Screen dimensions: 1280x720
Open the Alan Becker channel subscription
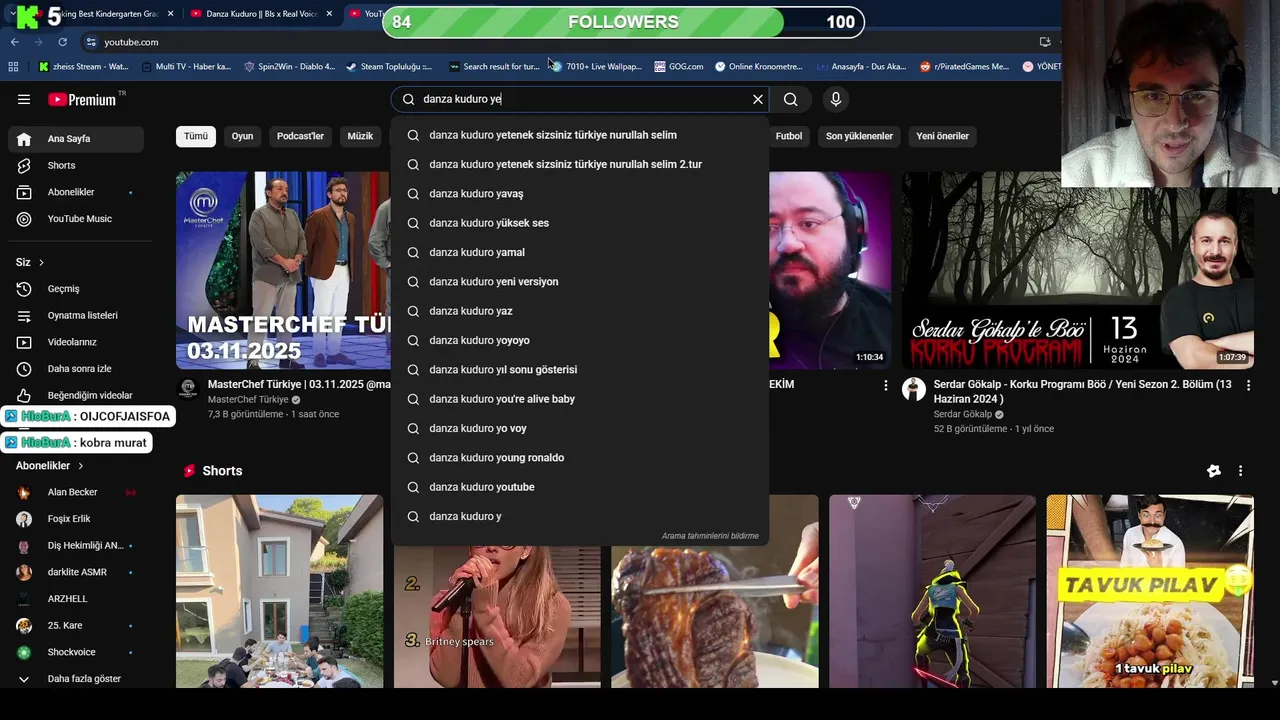[x=76, y=492]
